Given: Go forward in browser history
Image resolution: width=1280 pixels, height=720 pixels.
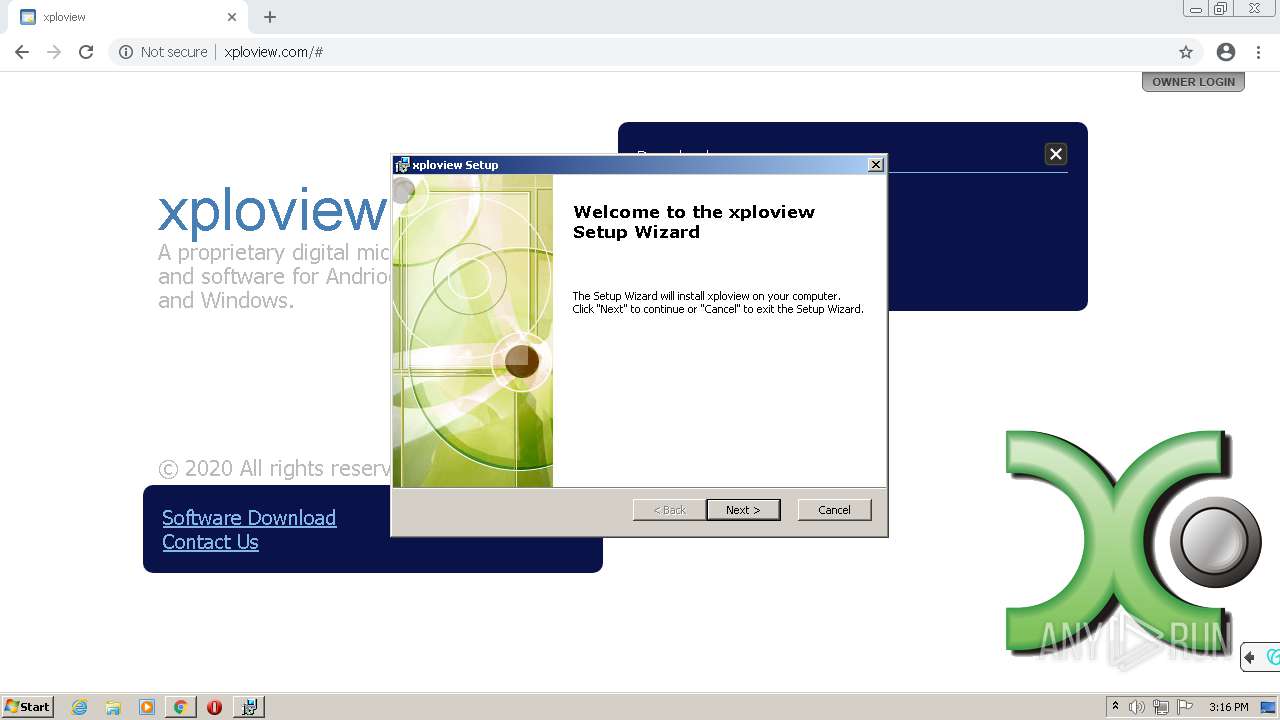Looking at the screenshot, I should click(54, 52).
